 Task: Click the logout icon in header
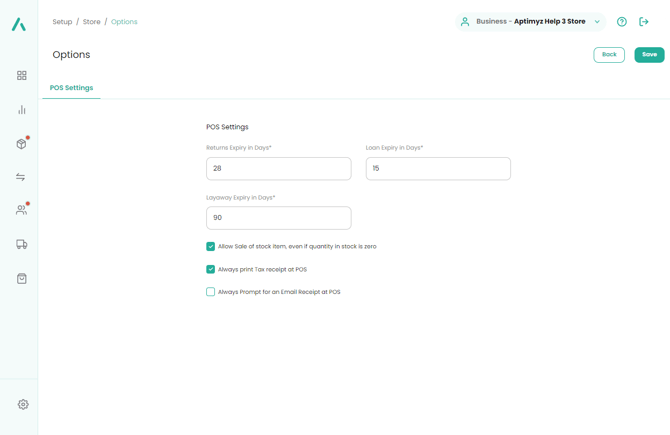coord(644,22)
